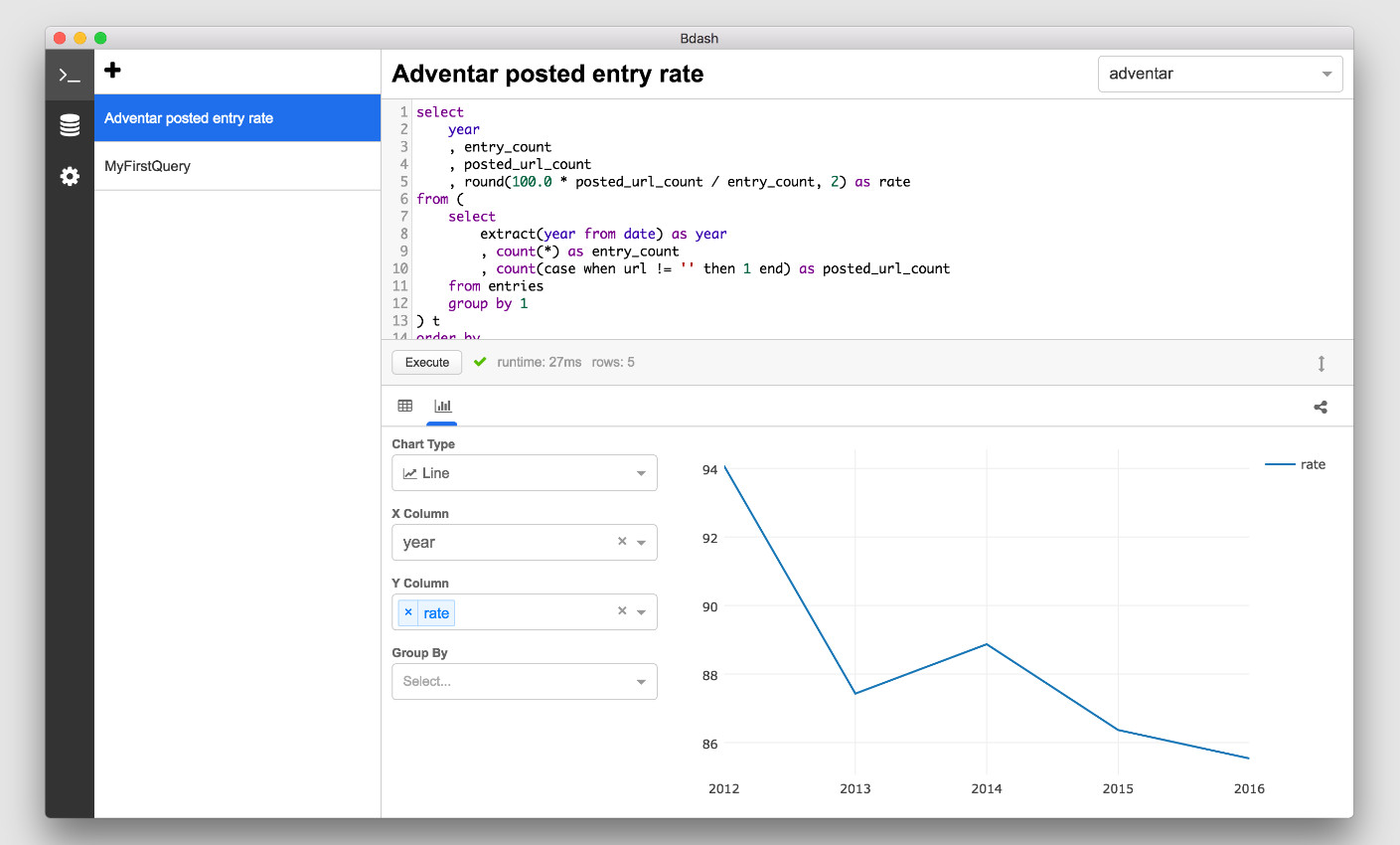Click the Chart Type label
Screen dimensions: 1400x845
[x=423, y=444]
